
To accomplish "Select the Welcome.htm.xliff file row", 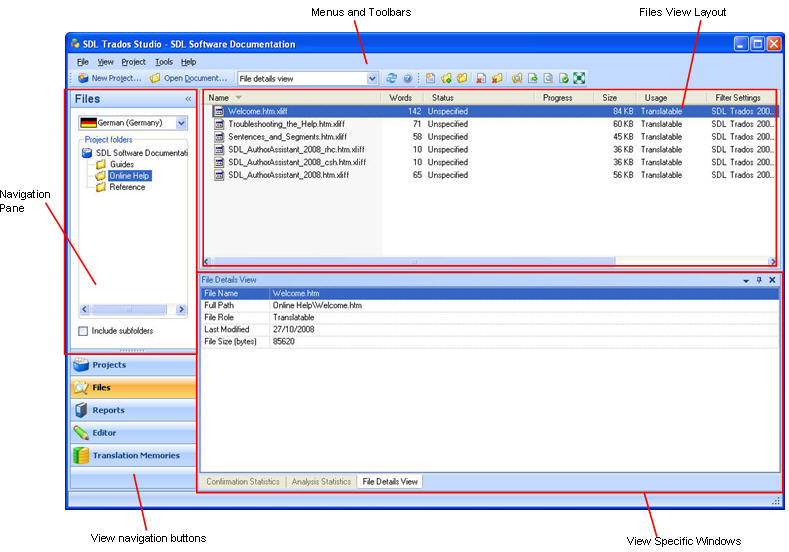I will point(492,111).
